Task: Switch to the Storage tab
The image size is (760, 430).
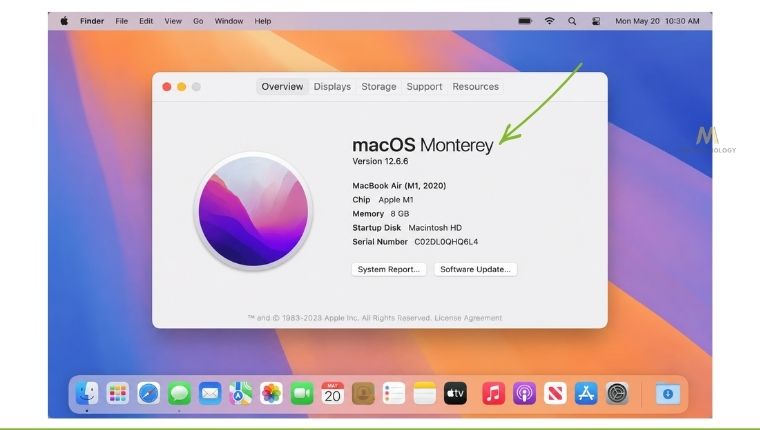Action: pyautogui.click(x=379, y=86)
